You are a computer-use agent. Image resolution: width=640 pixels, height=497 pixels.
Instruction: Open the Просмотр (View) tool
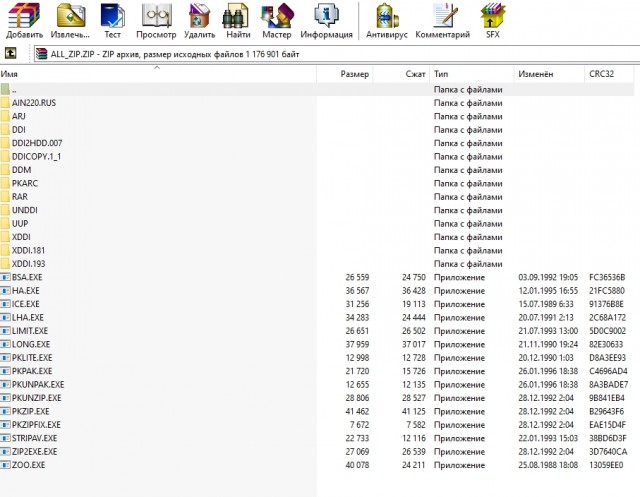click(156, 20)
